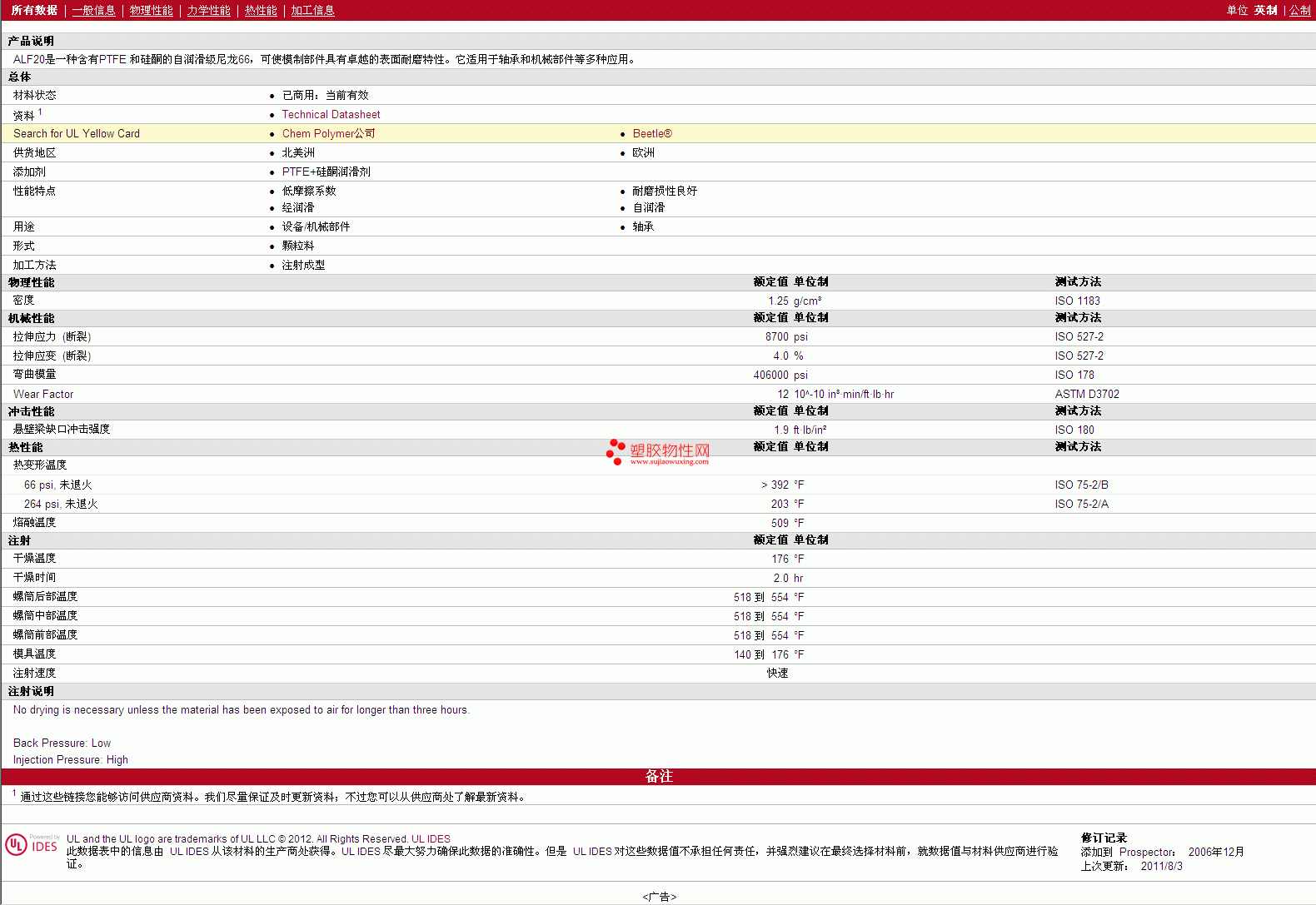1316x905 pixels.
Task: Switch units to 公制
Action: point(1300,10)
